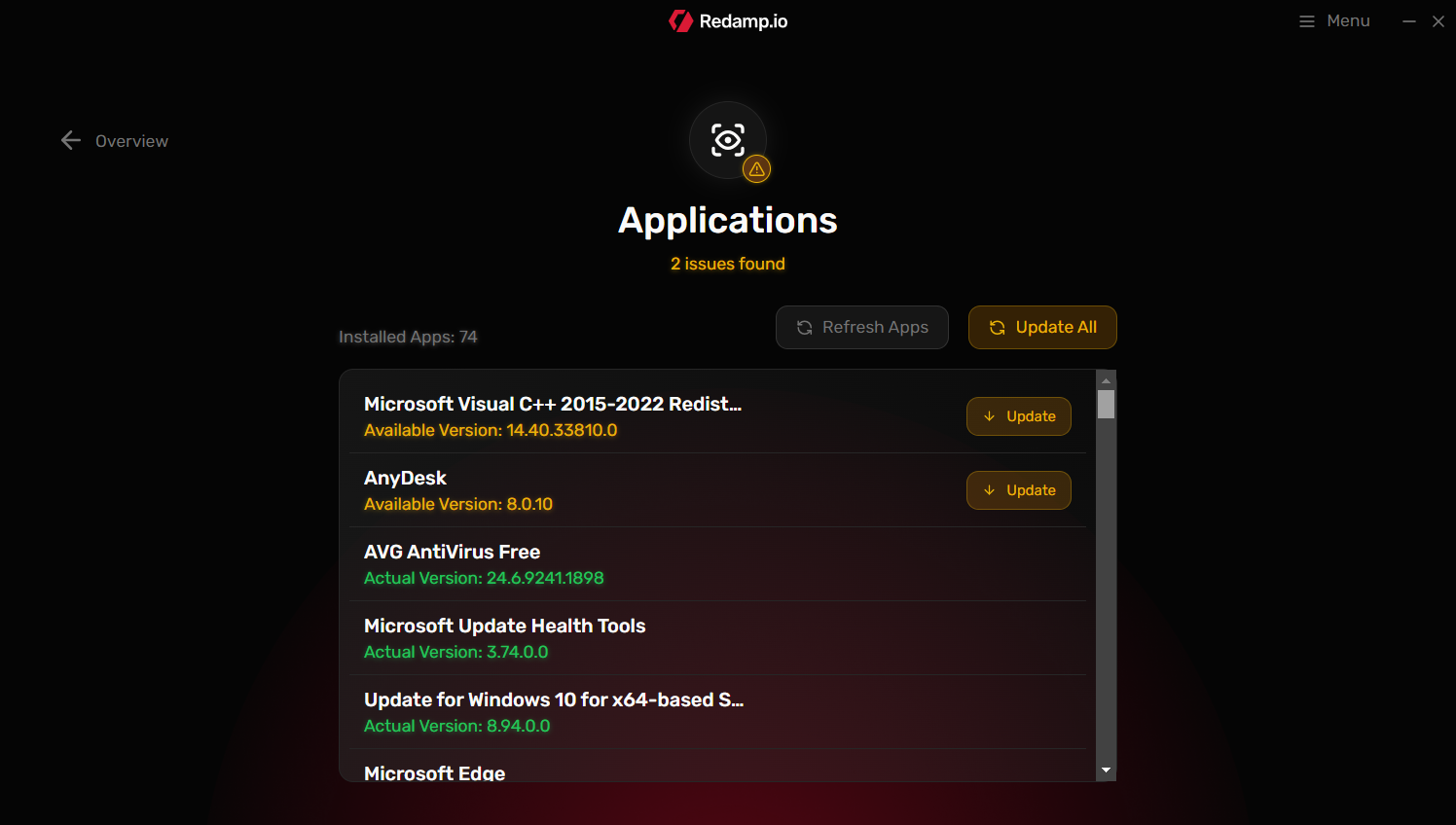Viewport: 1456px width, 825px height.
Task: Click the warning triangle badge icon
Action: pyautogui.click(x=756, y=169)
